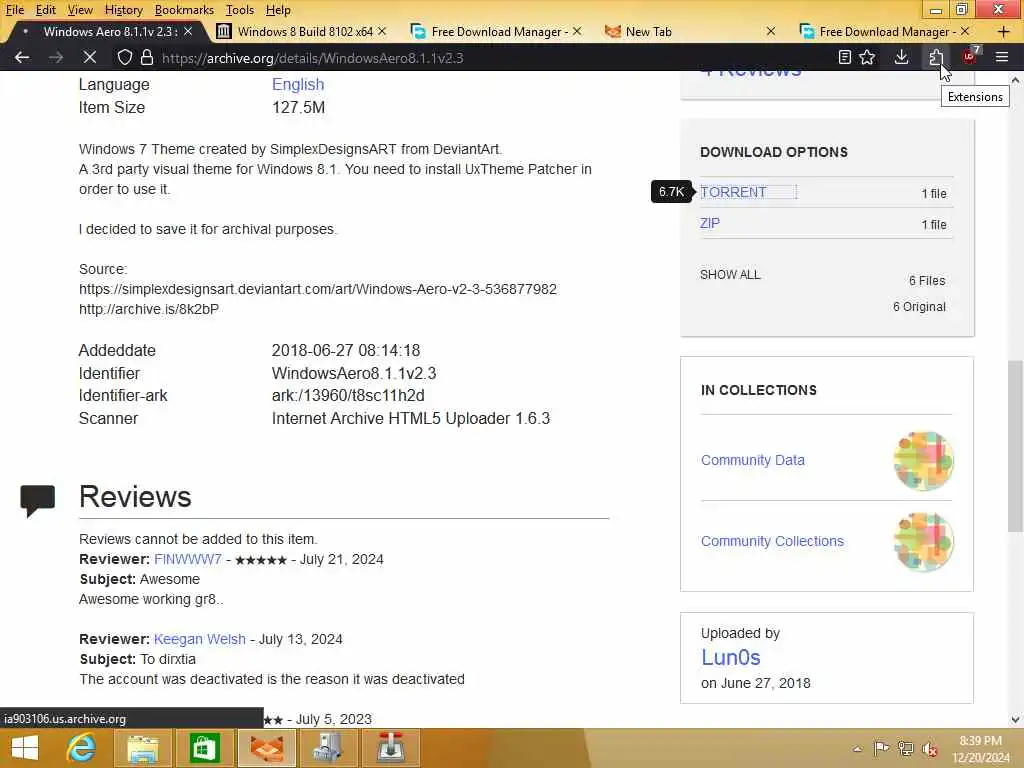Open the uBlock Origin extension icon
This screenshot has height=768, width=1024.
tap(969, 57)
